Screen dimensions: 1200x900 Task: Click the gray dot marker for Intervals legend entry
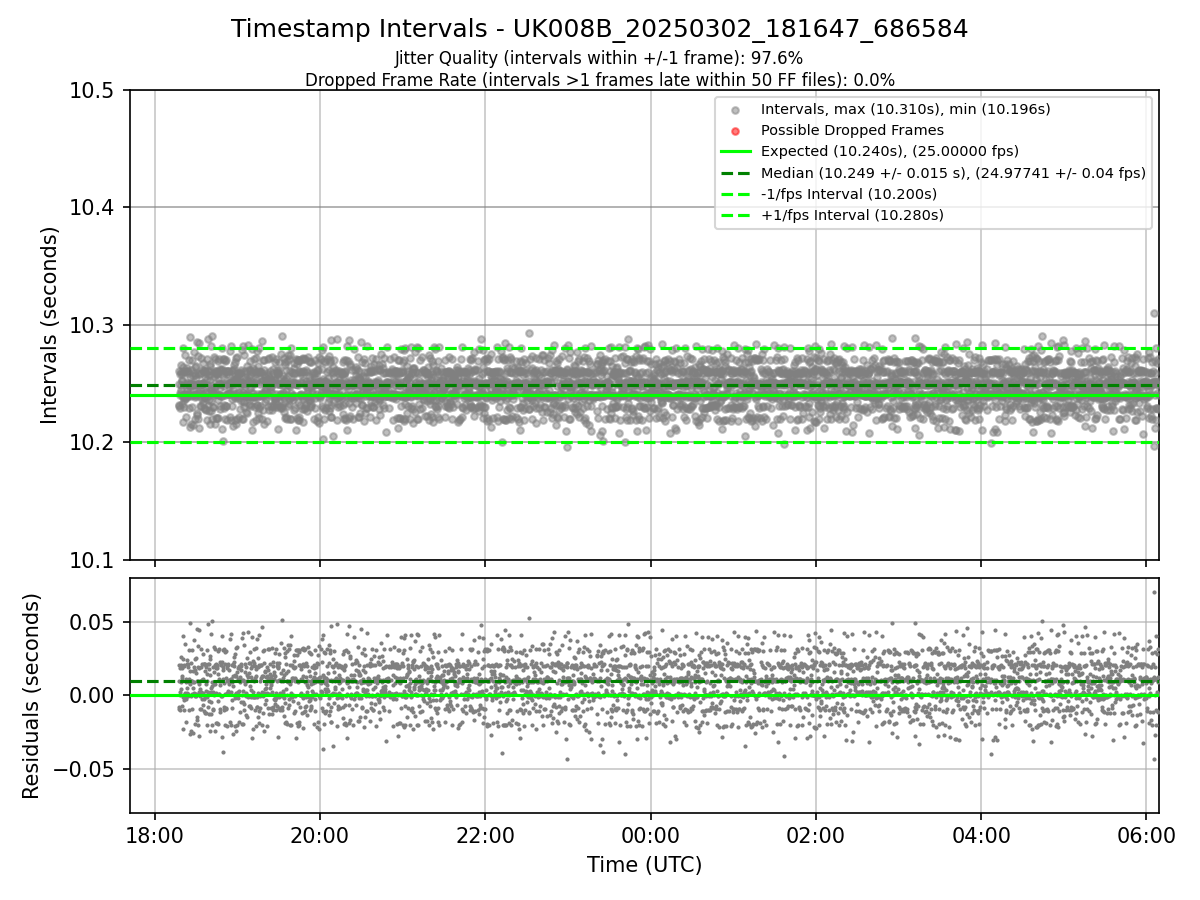pyautogui.click(x=735, y=110)
